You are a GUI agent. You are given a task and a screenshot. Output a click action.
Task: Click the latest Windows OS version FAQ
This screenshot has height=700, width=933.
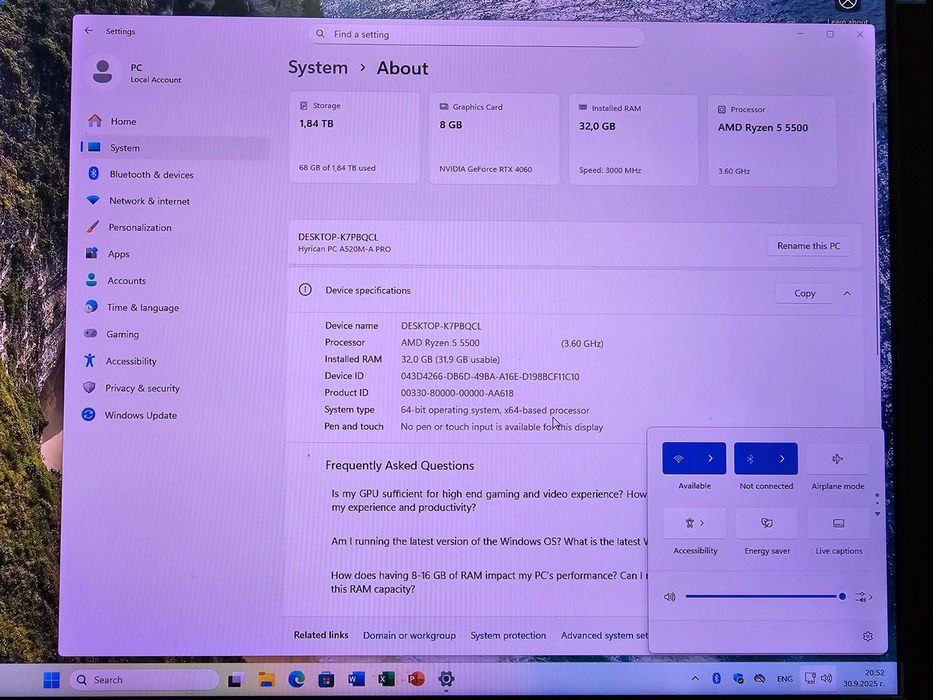point(488,542)
